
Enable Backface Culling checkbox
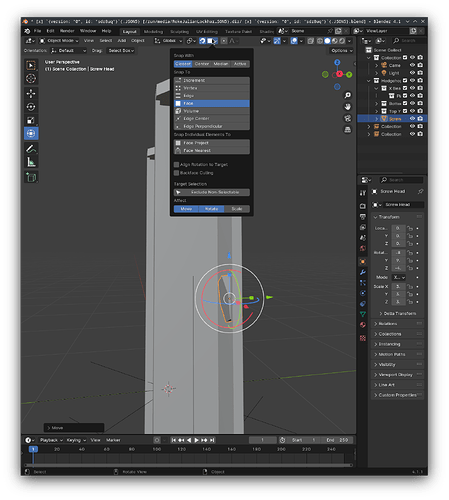pos(177,173)
